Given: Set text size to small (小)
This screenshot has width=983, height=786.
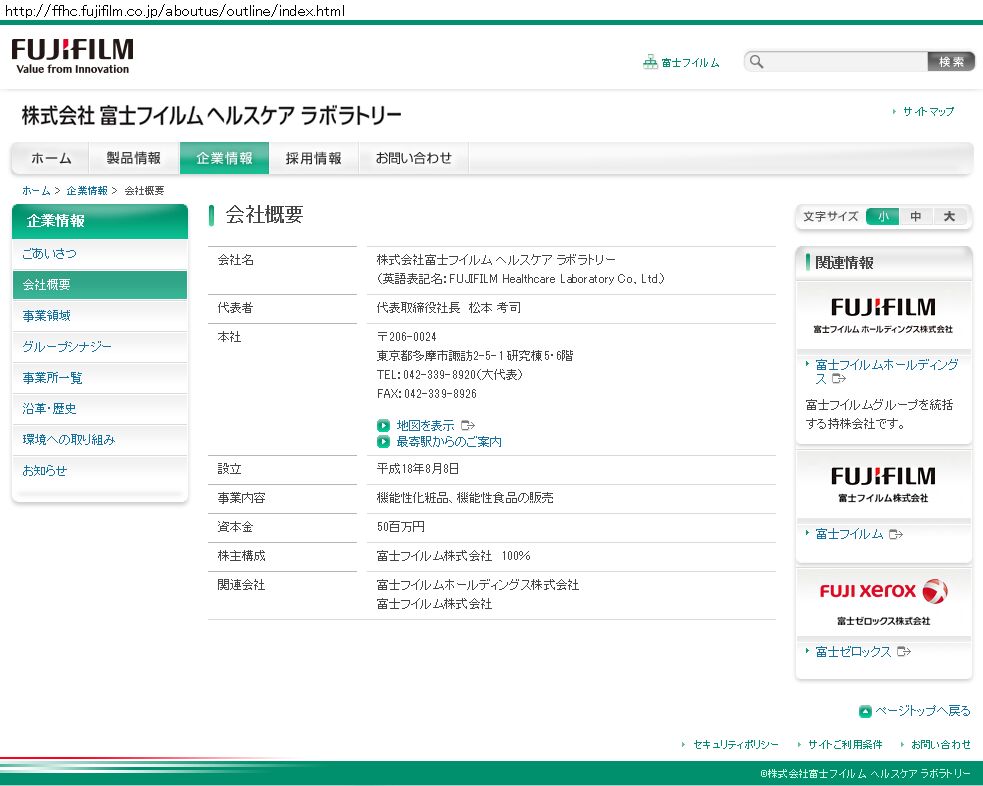Looking at the screenshot, I should 883,216.
